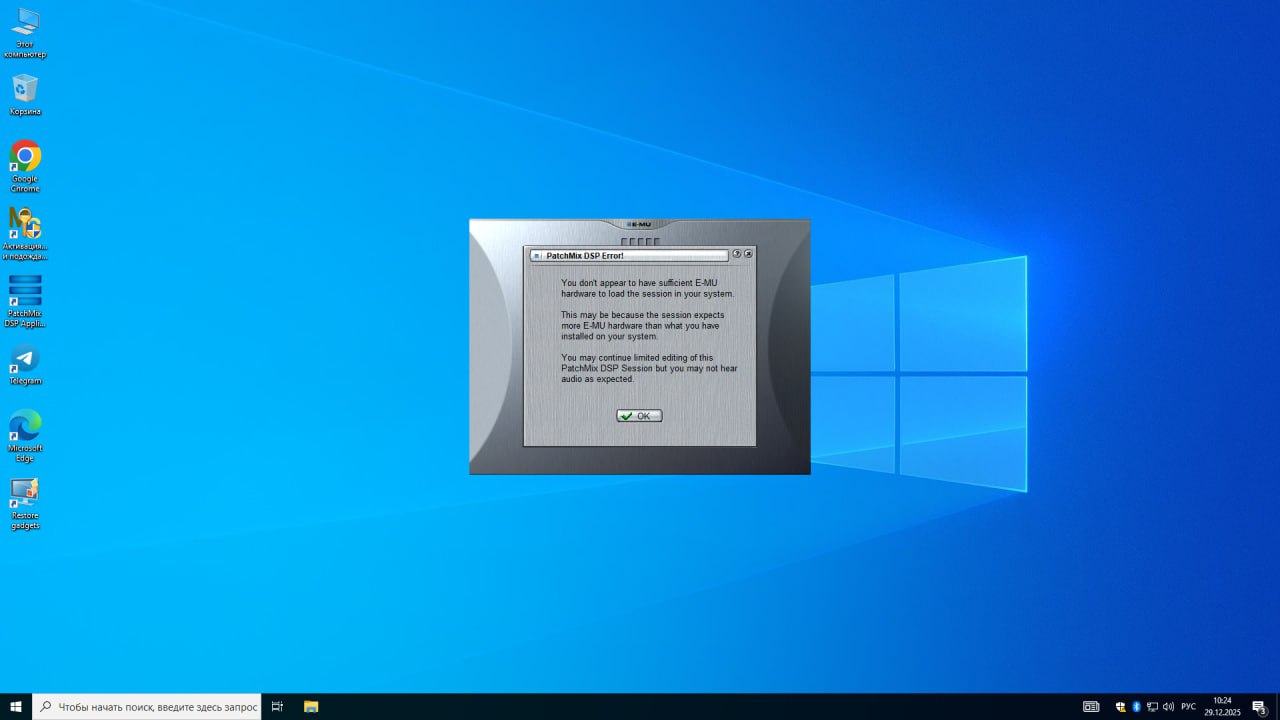1280x720 pixels.
Task: Open File Explorer from the taskbar
Action: pos(311,706)
